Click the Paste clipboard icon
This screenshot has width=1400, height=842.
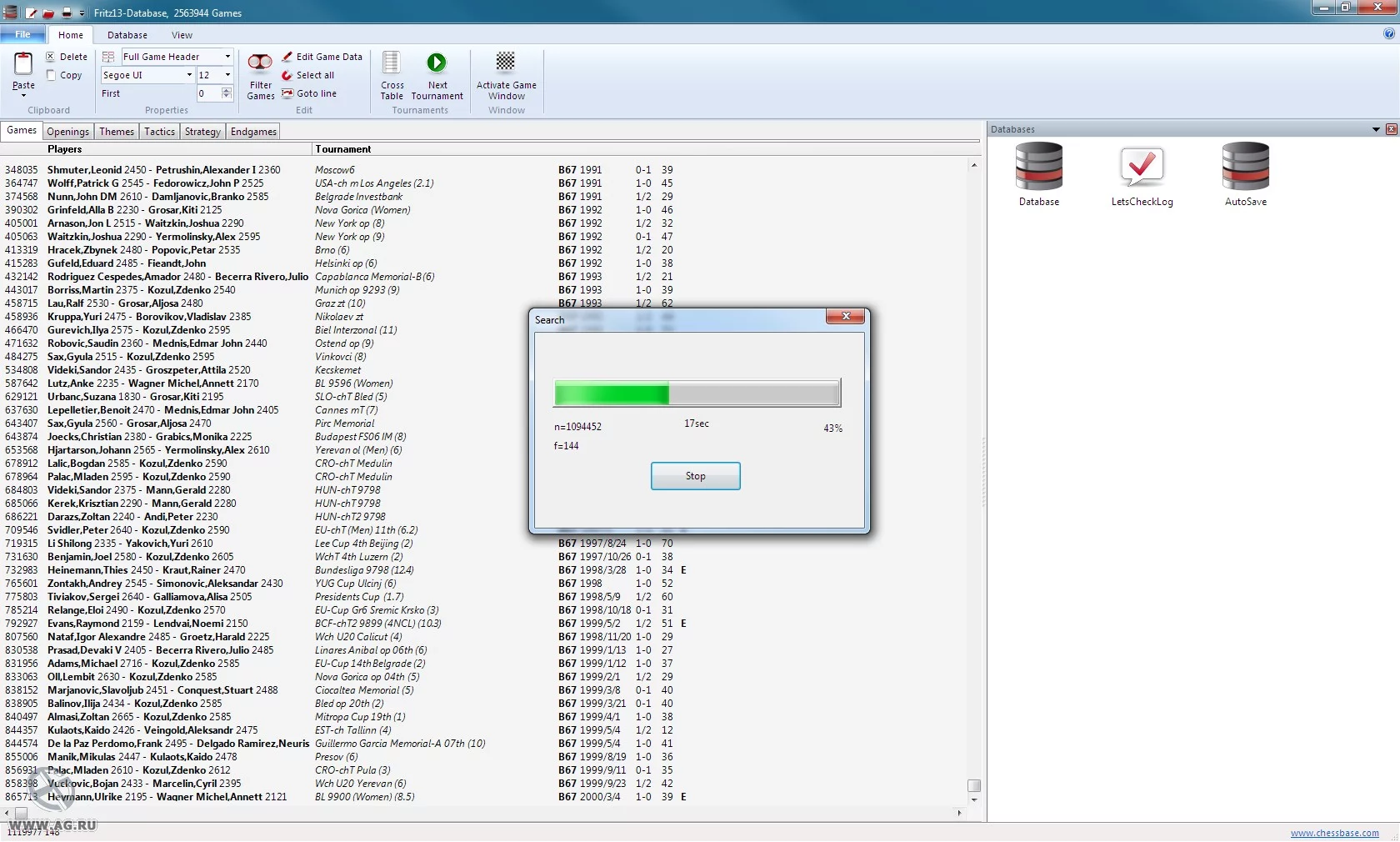pyautogui.click(x=23, y=63)
